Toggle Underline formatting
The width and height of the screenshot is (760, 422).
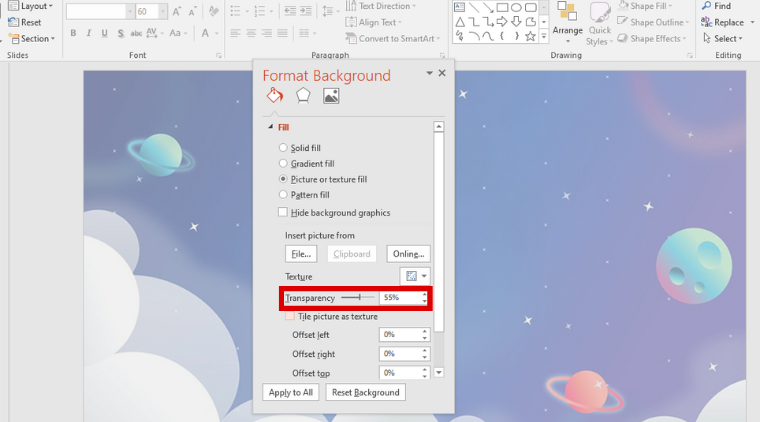point(105,33)
